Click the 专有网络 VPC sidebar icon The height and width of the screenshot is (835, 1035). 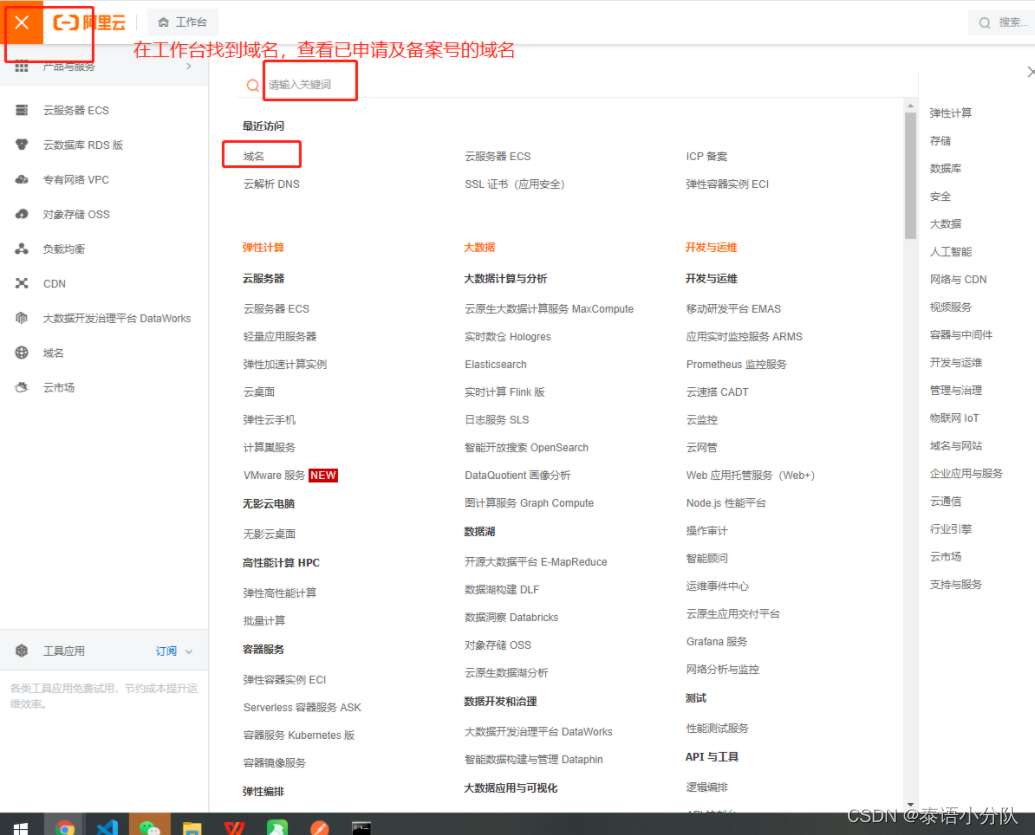point(22,180)
